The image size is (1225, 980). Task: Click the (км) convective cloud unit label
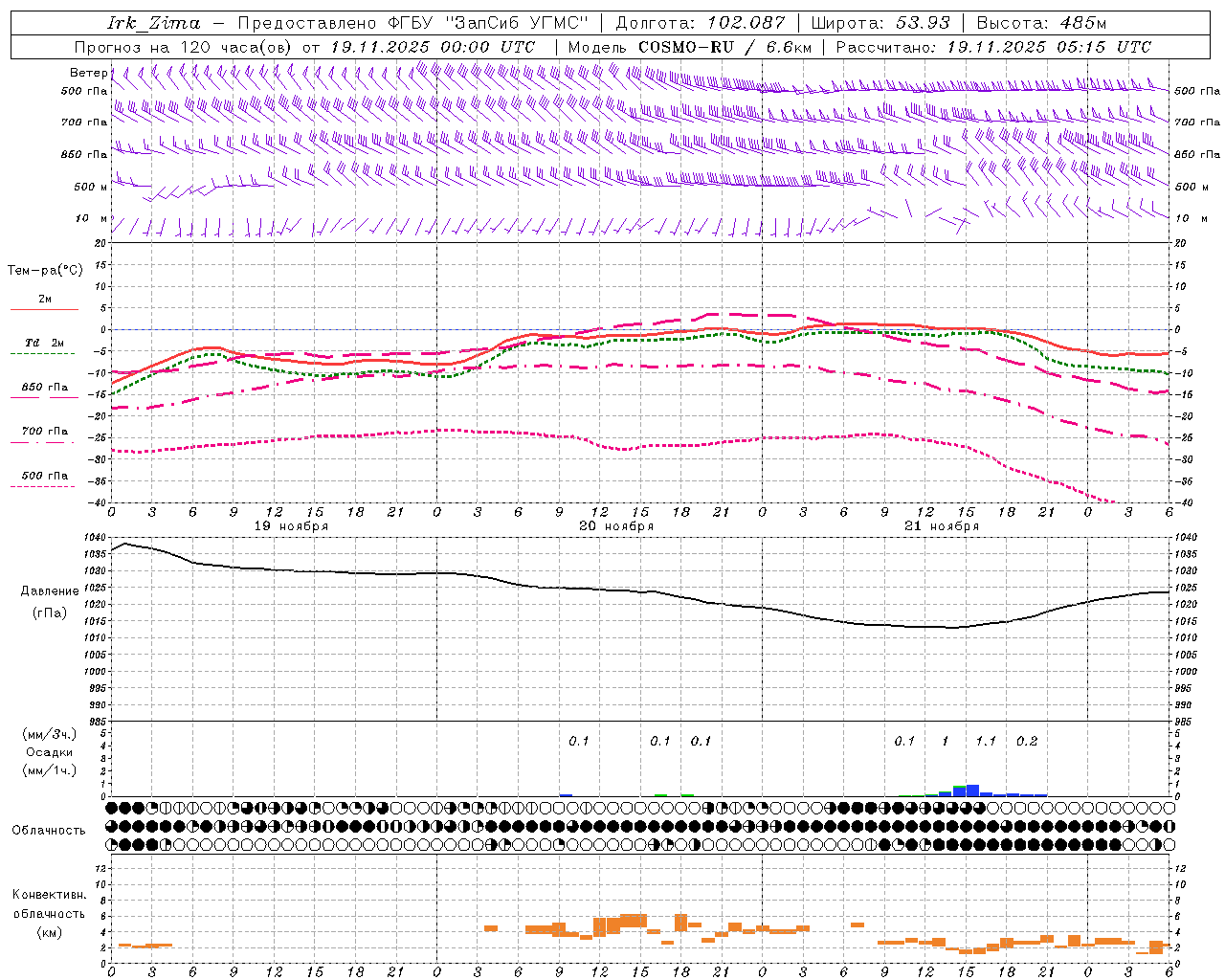pos(49,931)
